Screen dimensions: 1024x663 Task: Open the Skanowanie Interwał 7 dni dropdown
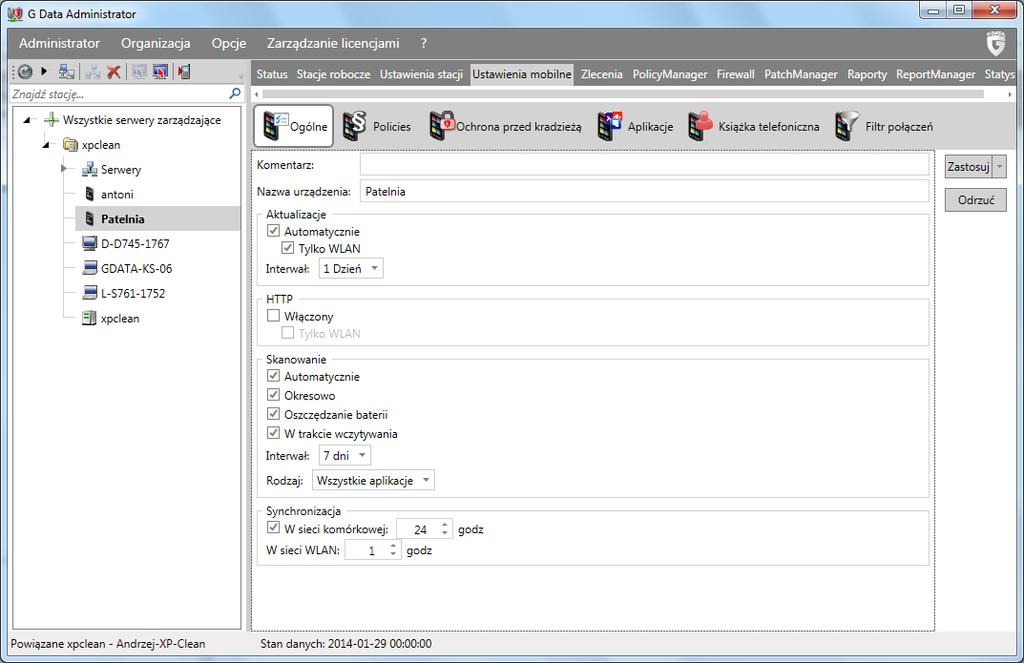coord(345,455)
